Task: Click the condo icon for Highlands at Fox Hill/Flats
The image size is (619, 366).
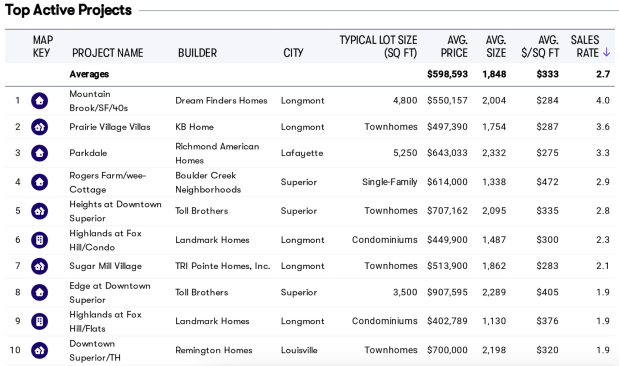Action: 39,321
